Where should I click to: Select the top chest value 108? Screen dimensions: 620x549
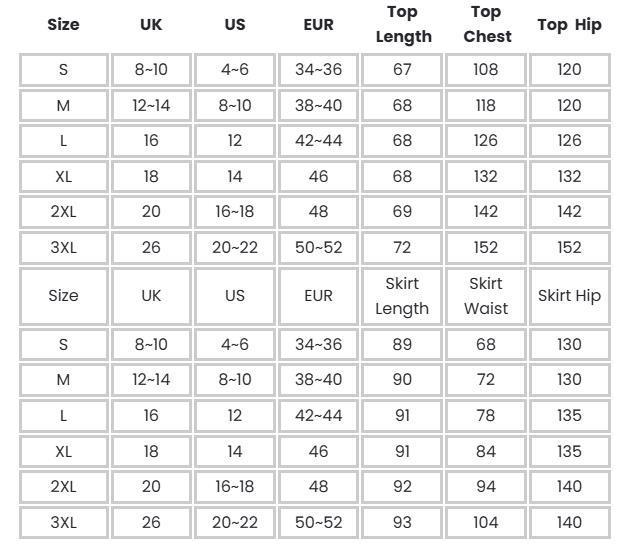tap(486, 70)
